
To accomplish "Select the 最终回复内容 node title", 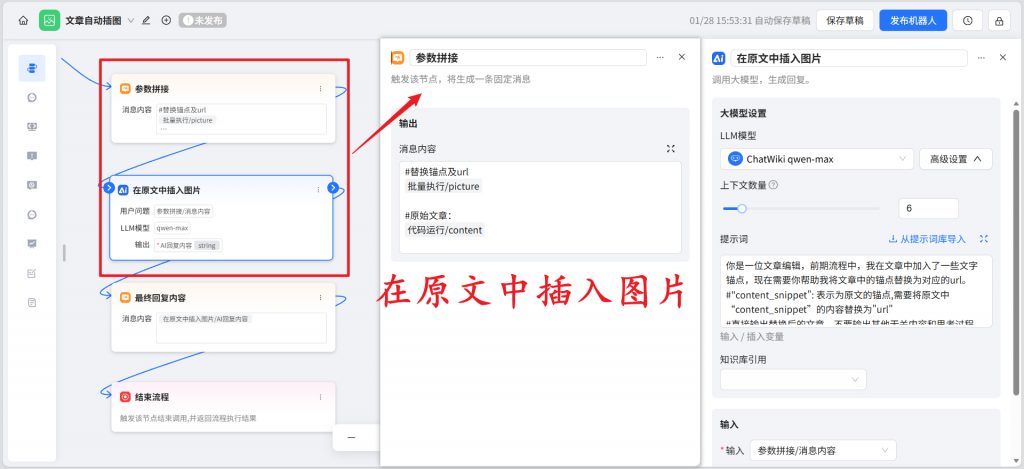I will [161, 297].
